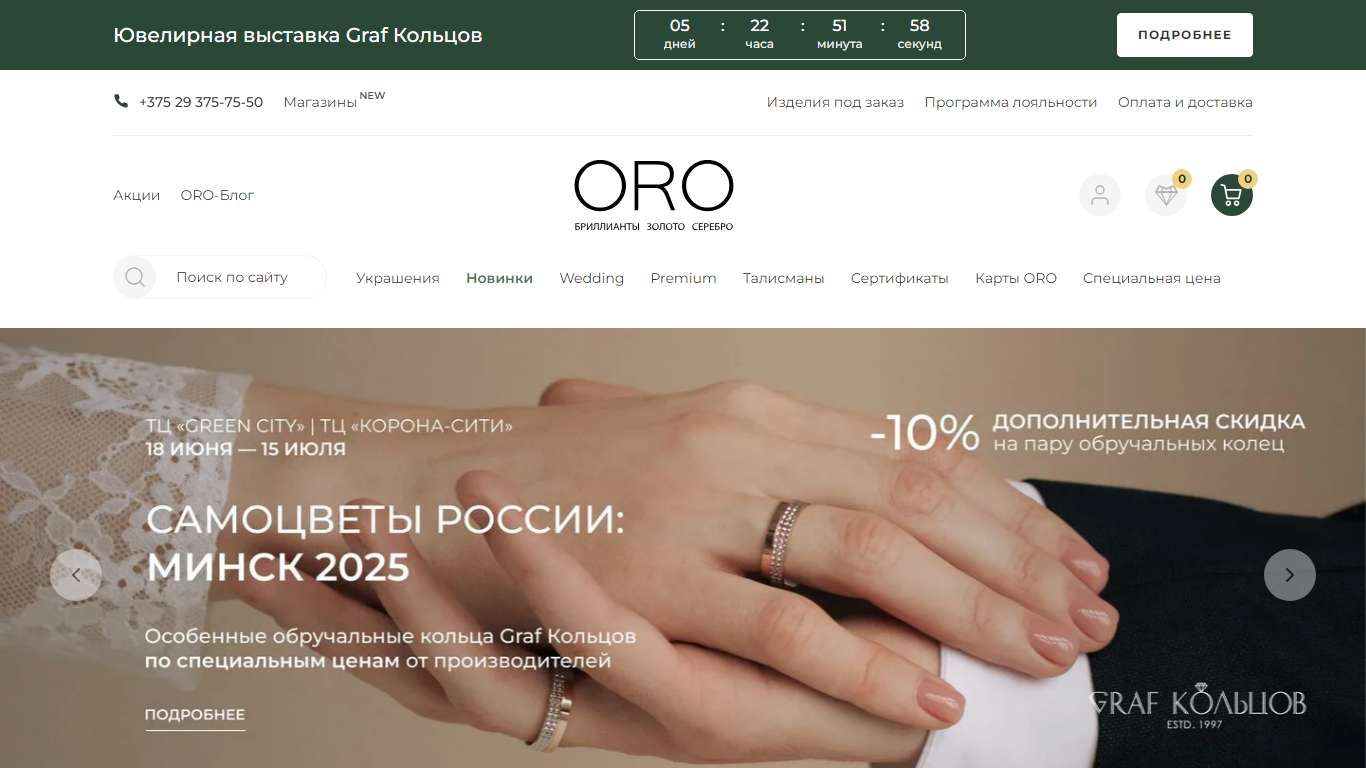Viewport: 1366px width, 768px height.
Task: Click the countdown timer box
Action: click(800, 35)
